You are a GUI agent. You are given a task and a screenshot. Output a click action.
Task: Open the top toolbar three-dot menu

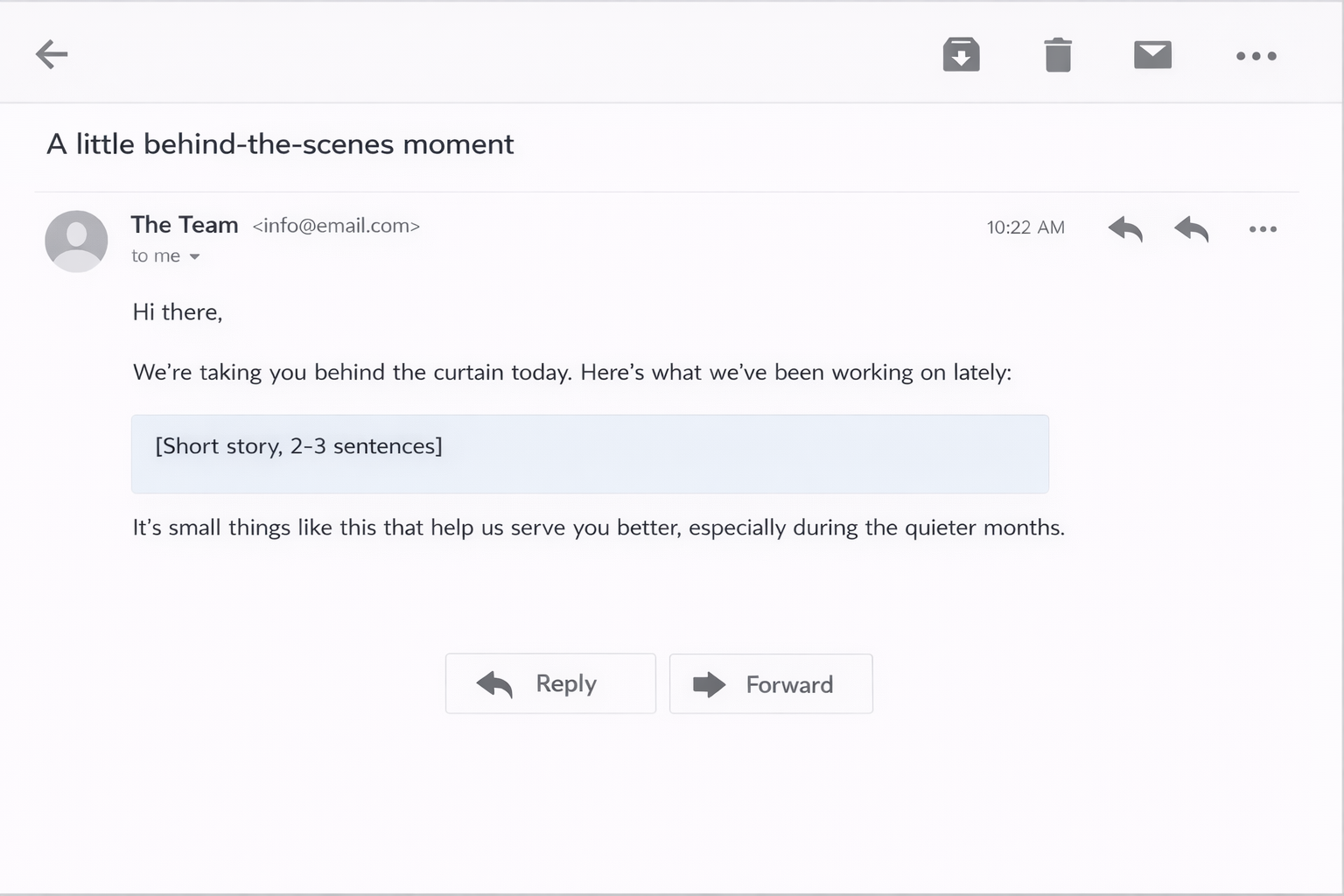tap(1256, 56)
